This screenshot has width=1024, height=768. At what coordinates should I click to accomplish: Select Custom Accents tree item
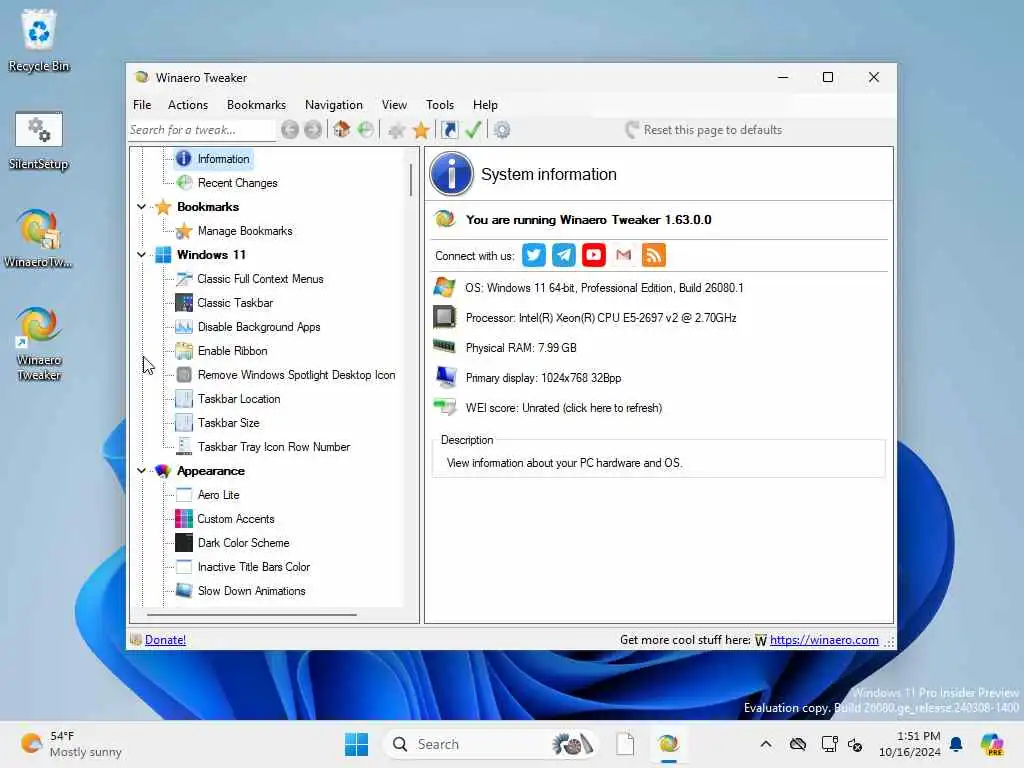pos(236,519)
